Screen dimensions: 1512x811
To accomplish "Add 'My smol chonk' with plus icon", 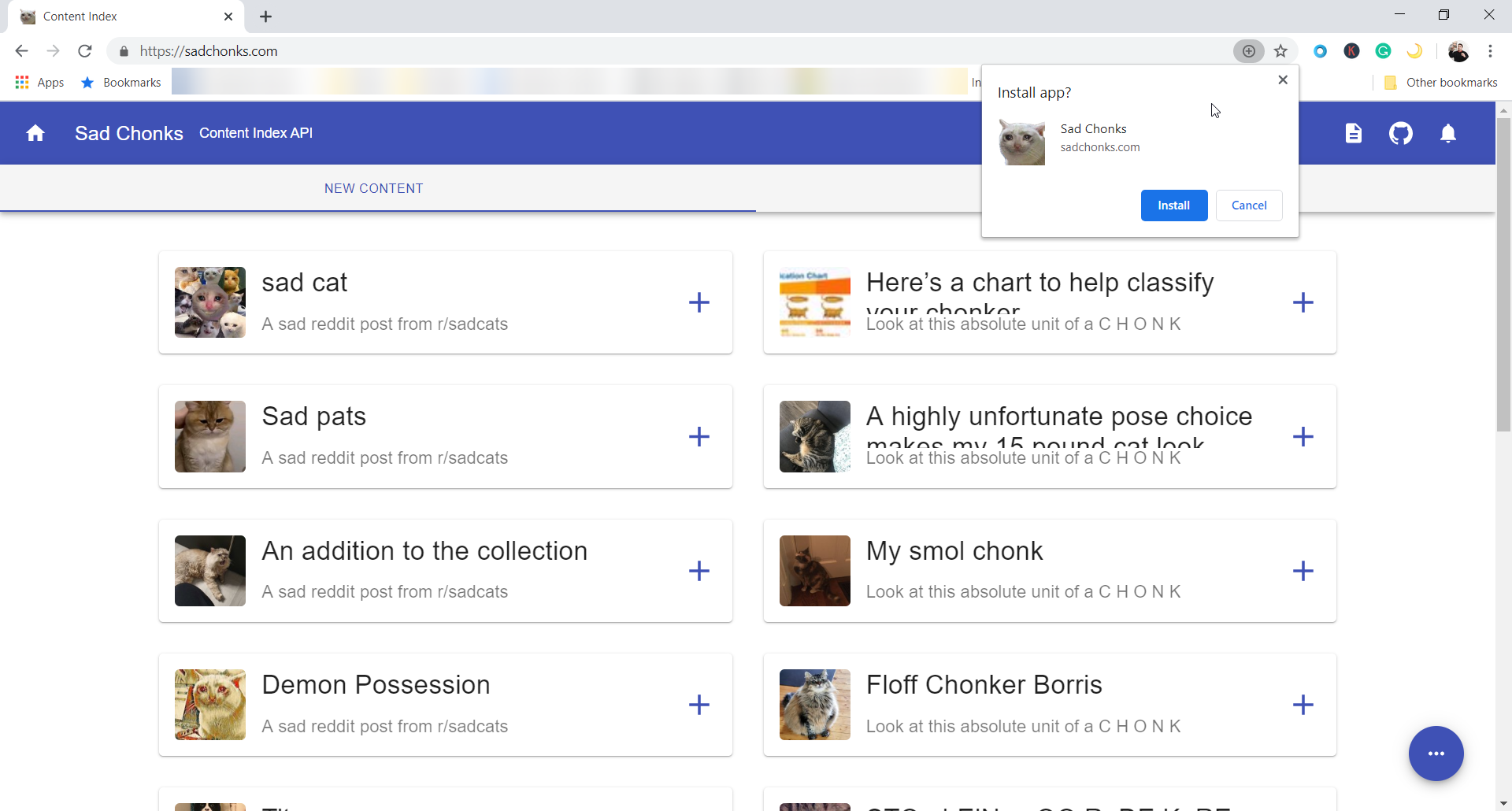I will pos(1303,571).
